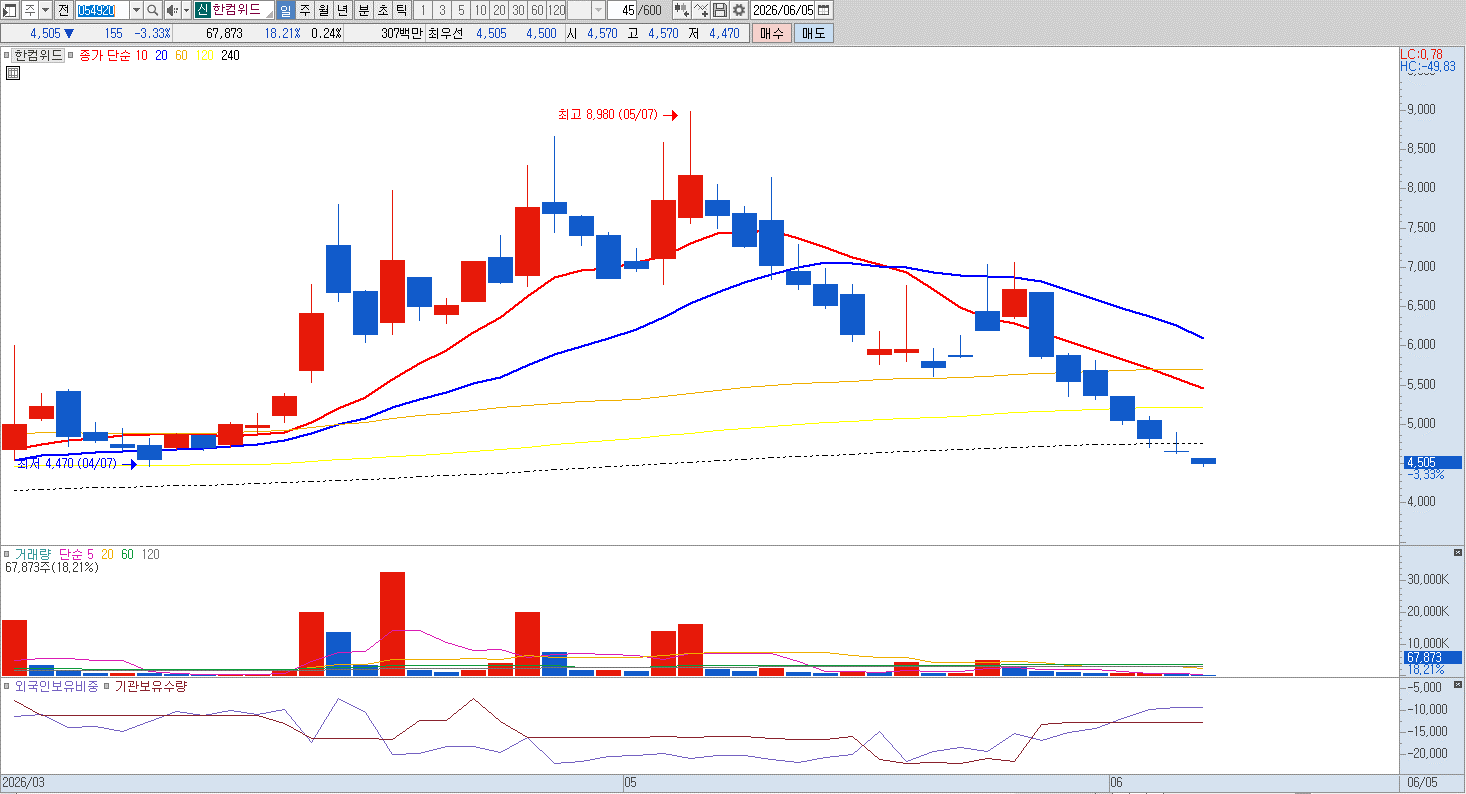Select the 초 (second) period button

tap(382, 10)
